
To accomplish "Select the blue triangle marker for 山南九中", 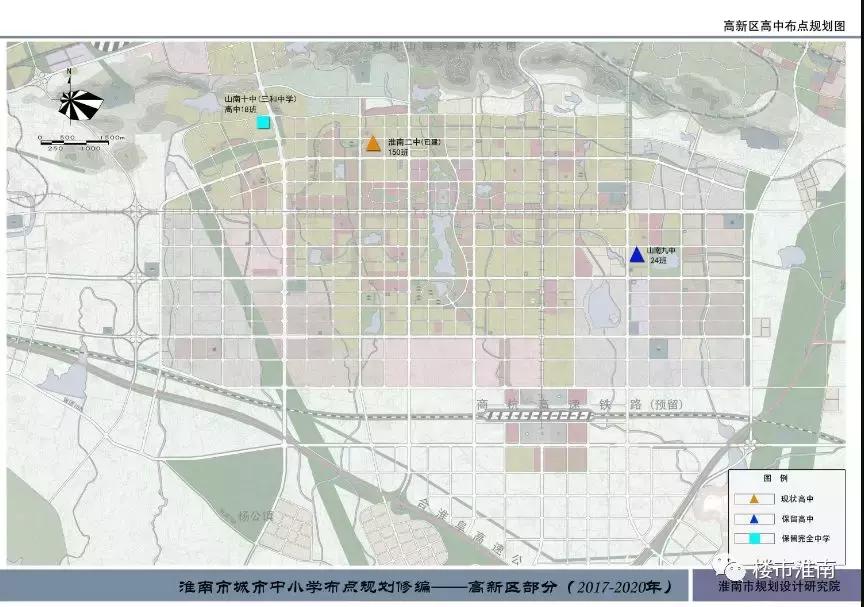I will coord(636,254).
